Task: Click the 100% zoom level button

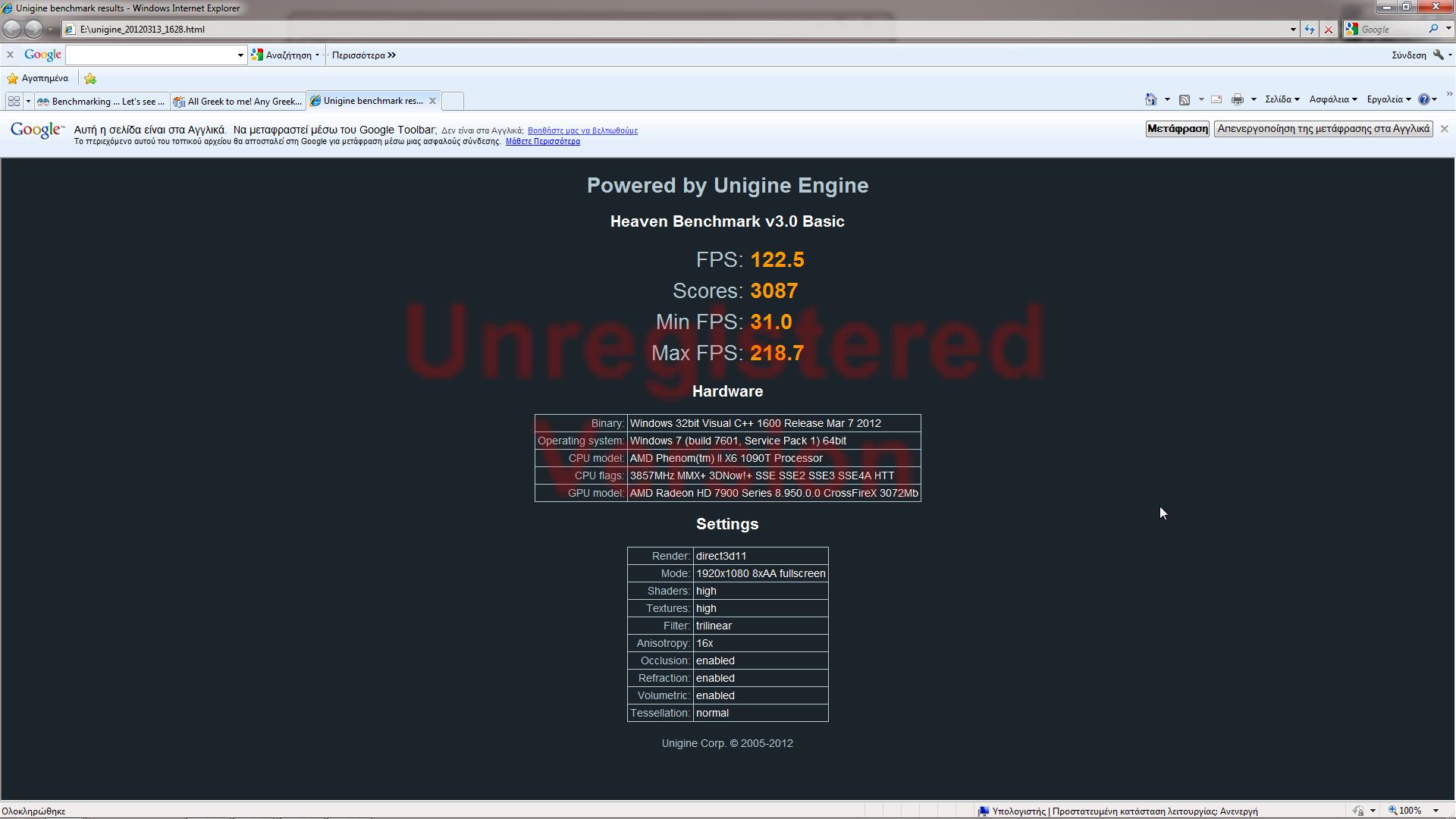Action: 1404,811
